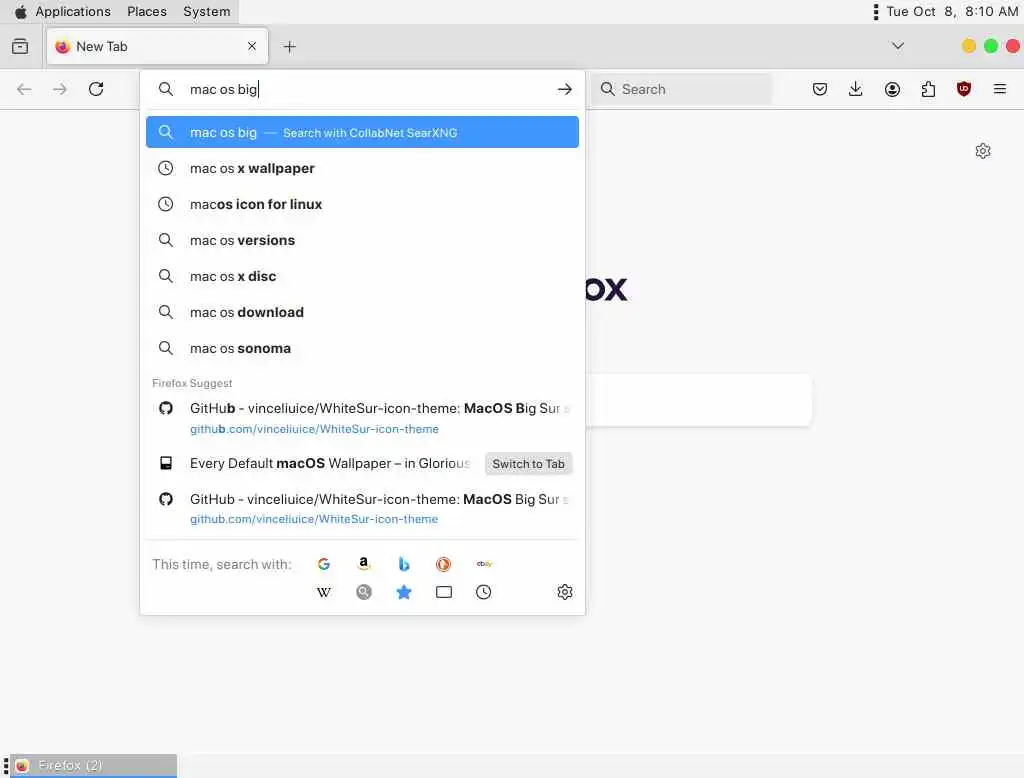The image size is (1024, 778).
Task: Click Firefox (2) taskbar button
Action: [94, 765]
